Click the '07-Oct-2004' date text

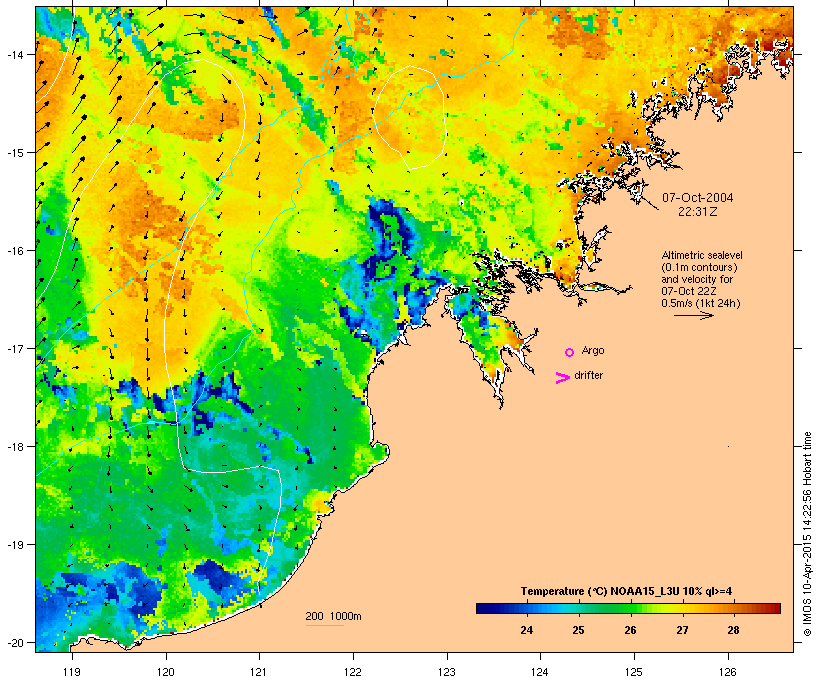[698, 198]
